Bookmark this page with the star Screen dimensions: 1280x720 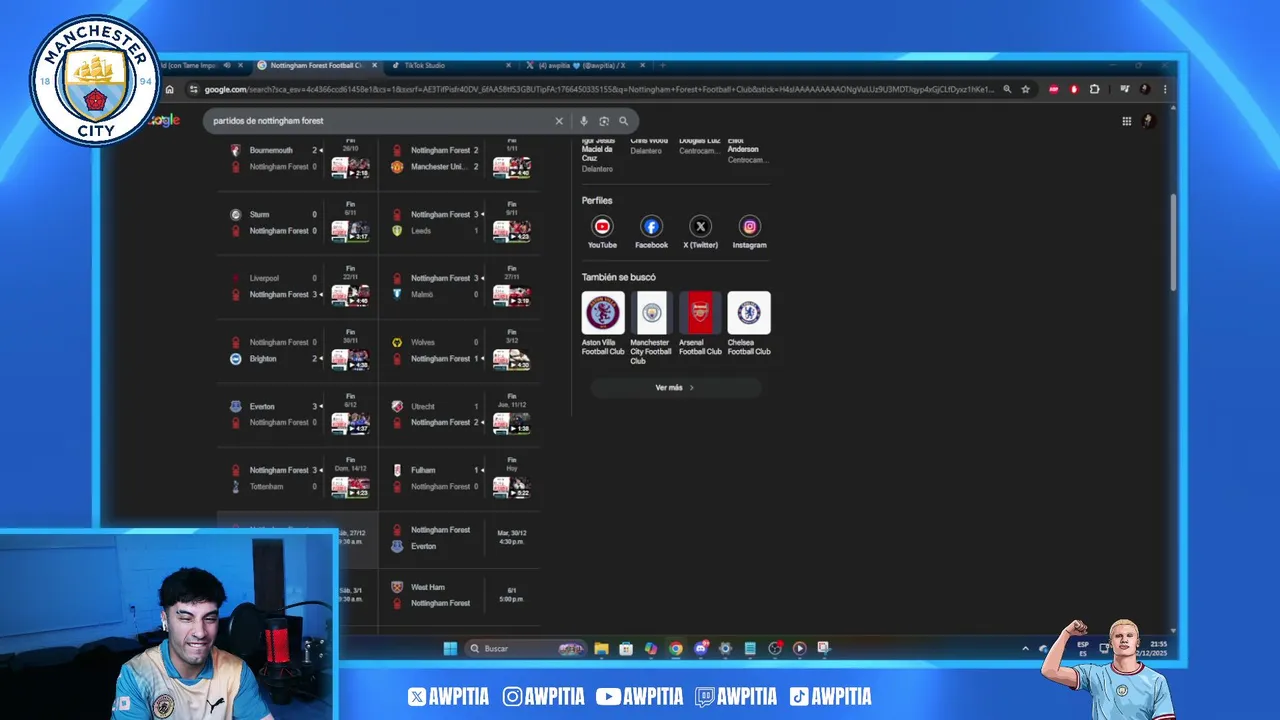1025,89
